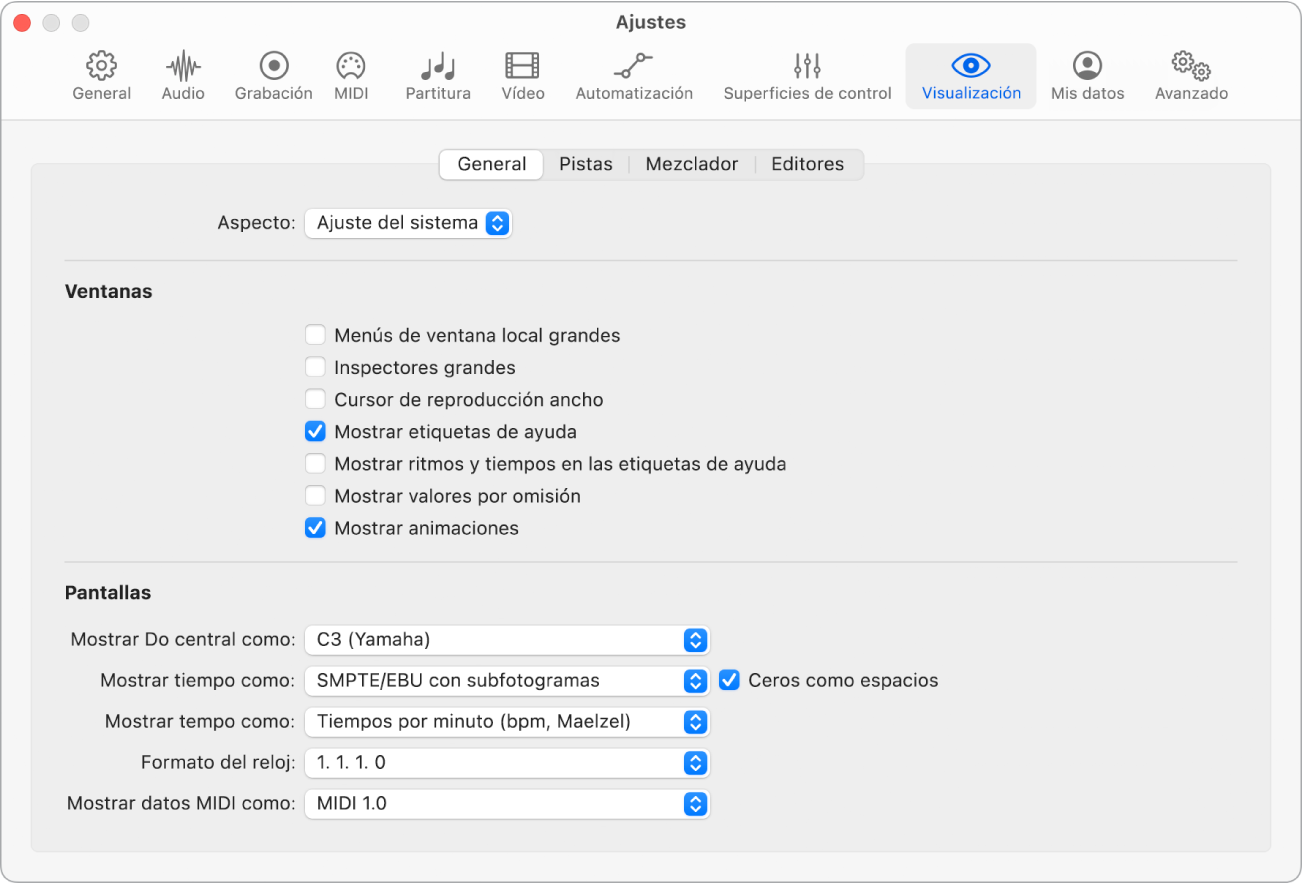Enable Cursor de reproducción ancho
1303x883 pixels.
(x=315, y=399)
